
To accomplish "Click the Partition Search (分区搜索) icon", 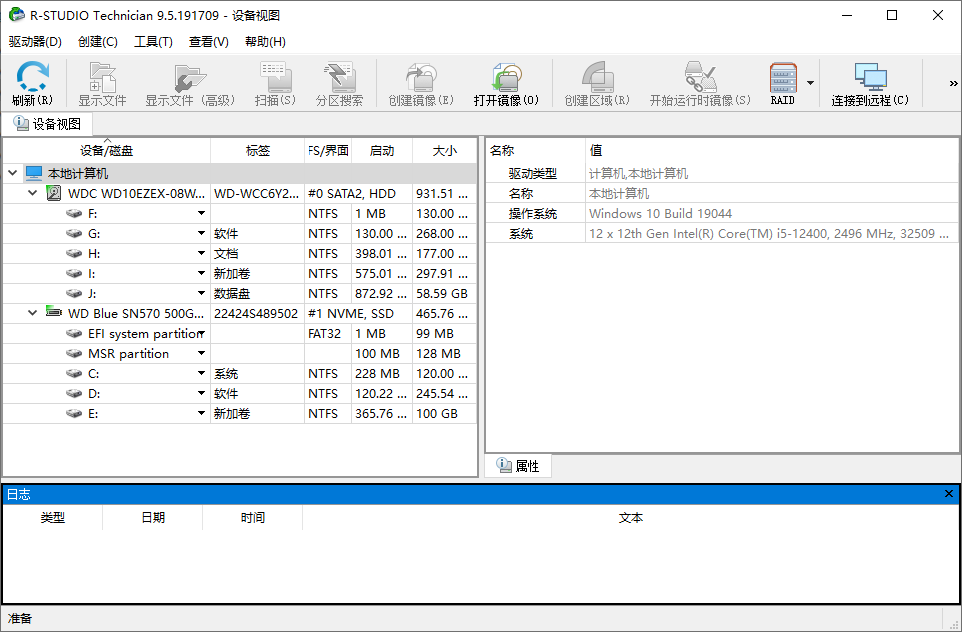I will (x=339, y=77).
